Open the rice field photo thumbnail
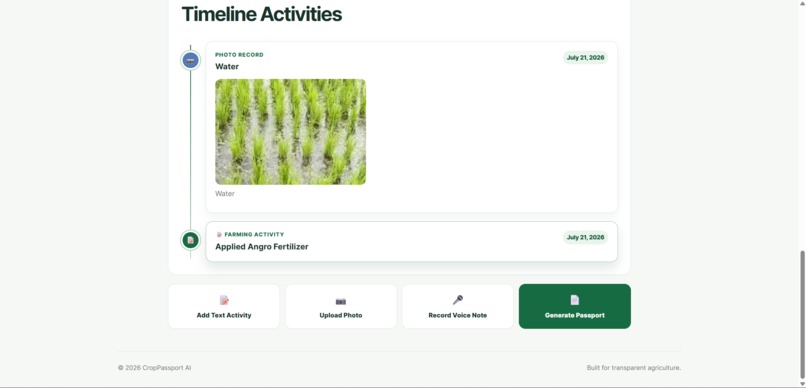The width and height of the screenshot is (806, 388). (290, 132)
